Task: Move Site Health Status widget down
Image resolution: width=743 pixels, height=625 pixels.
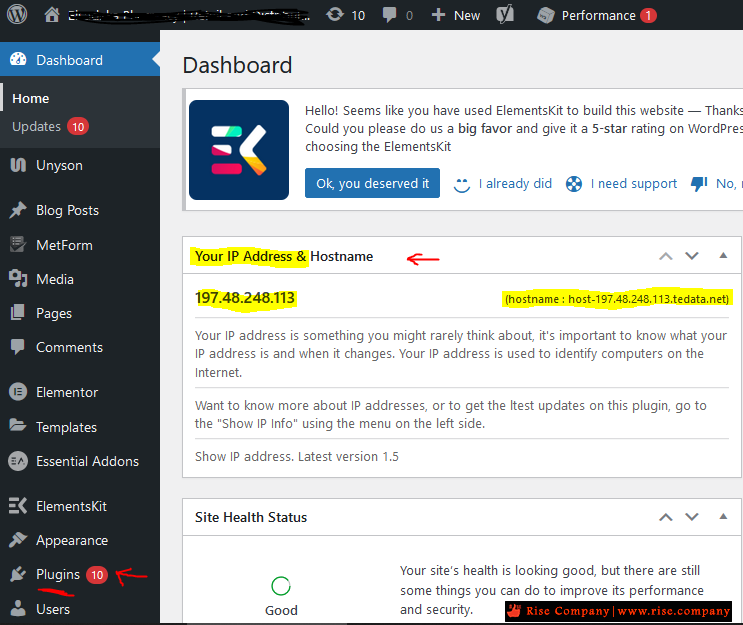Action: [x=691, y=517]
